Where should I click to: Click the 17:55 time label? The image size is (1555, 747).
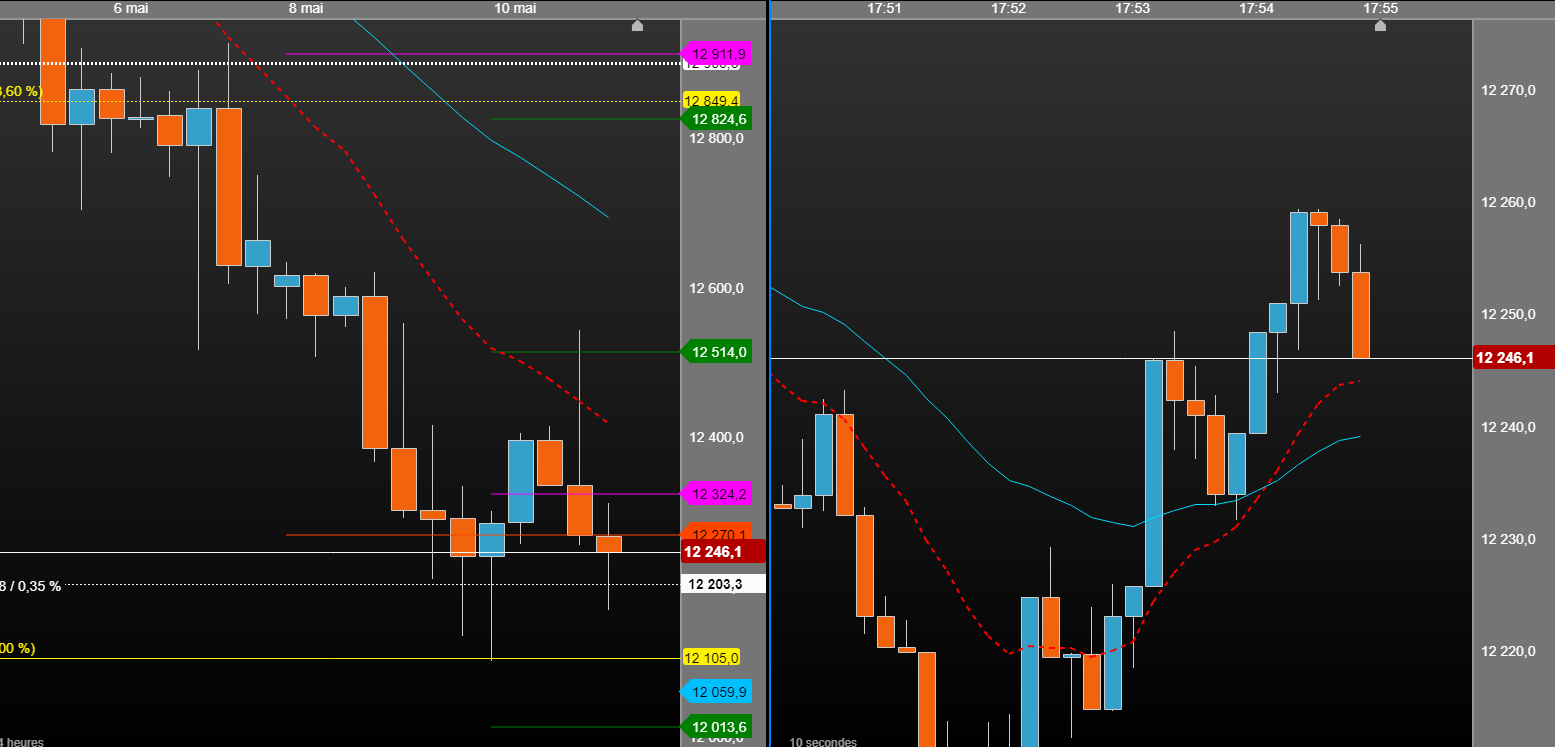tap(1381, 8)
